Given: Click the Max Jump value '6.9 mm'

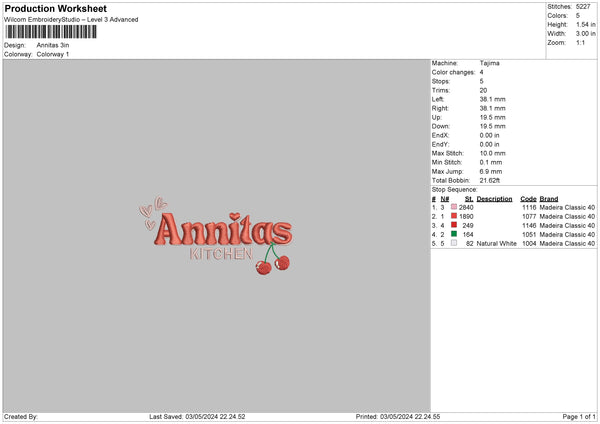Looking at the screenshot, I should 491,171.
